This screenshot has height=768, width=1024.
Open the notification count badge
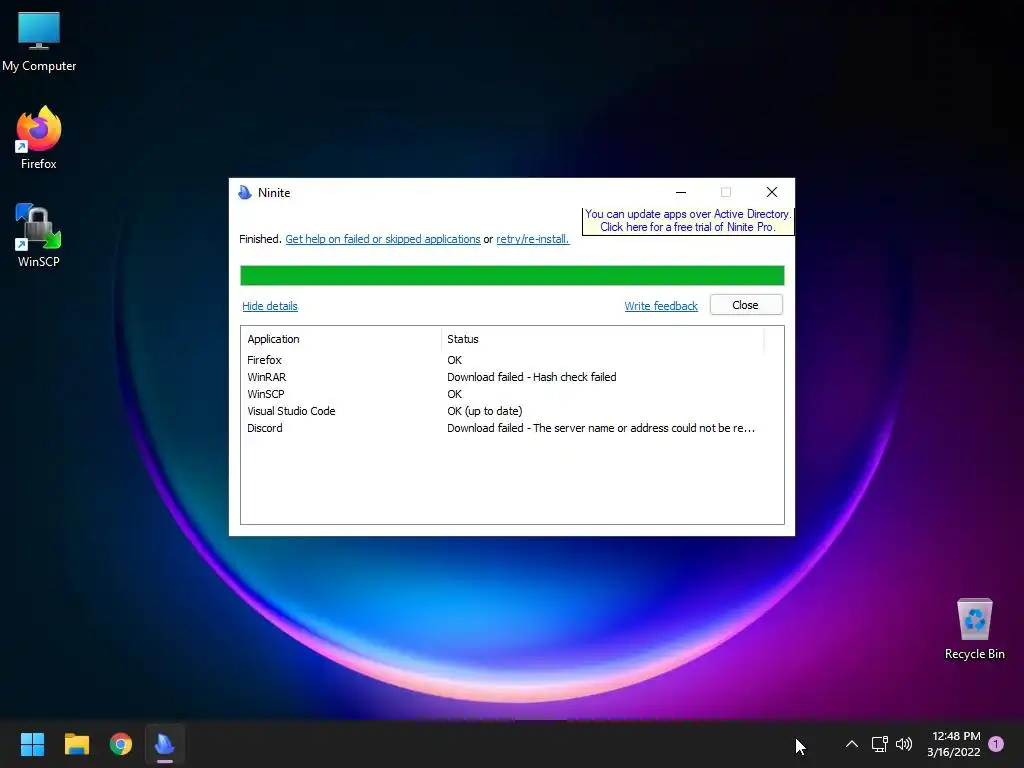tap(996, 744)
